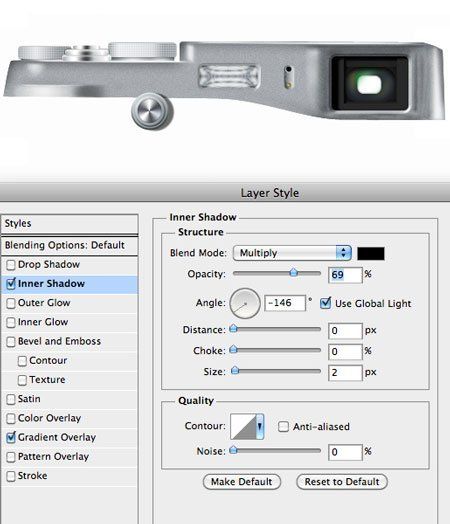Select the Outer Glow style row

point(69,303)
